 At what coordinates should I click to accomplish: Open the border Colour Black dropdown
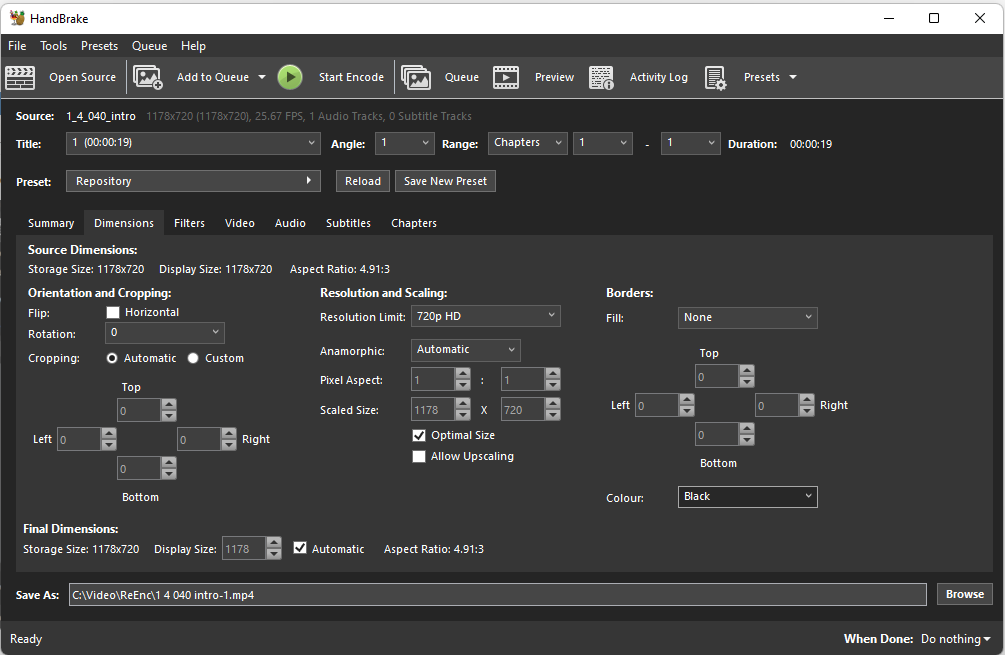pos(747,497)
